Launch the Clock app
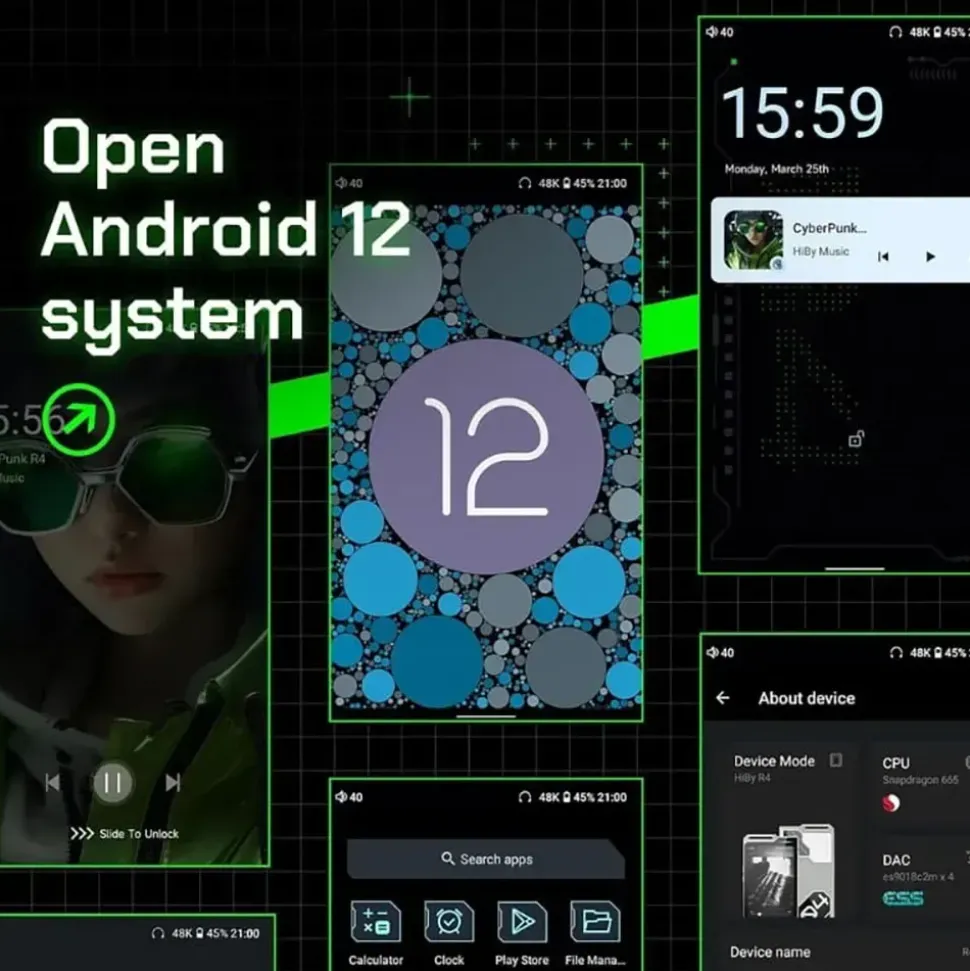Viewport: 970px width, 971px height. tap(449, 923)
